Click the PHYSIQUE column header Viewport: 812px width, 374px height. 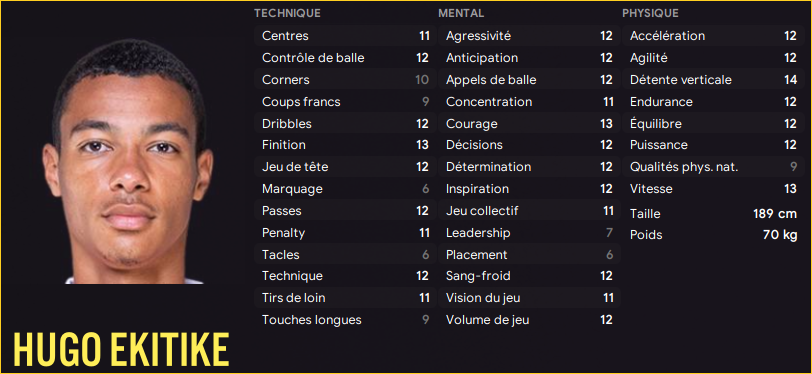click(650, 13)
